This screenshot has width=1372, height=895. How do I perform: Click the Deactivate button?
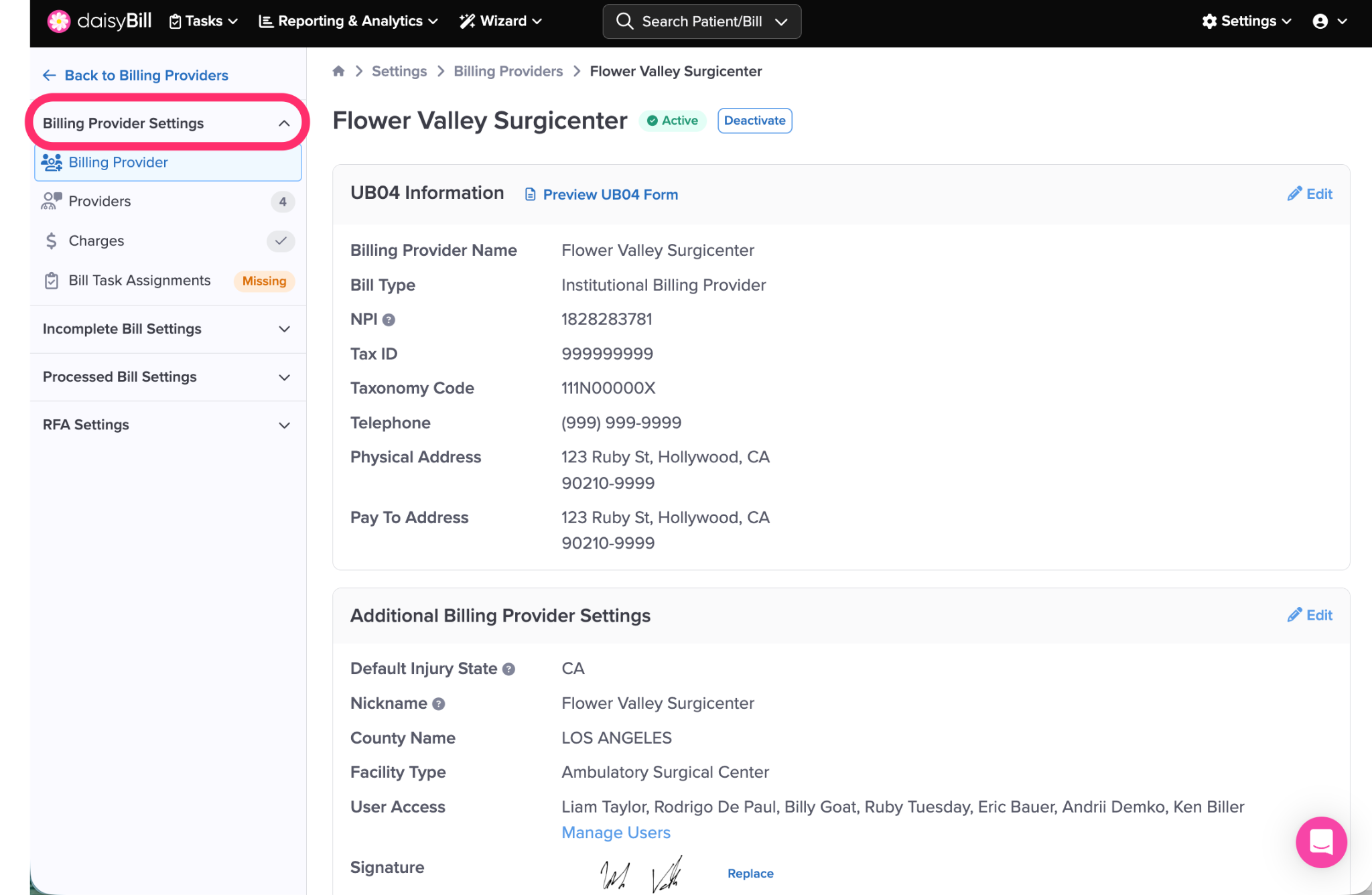(x=754, y=121)
